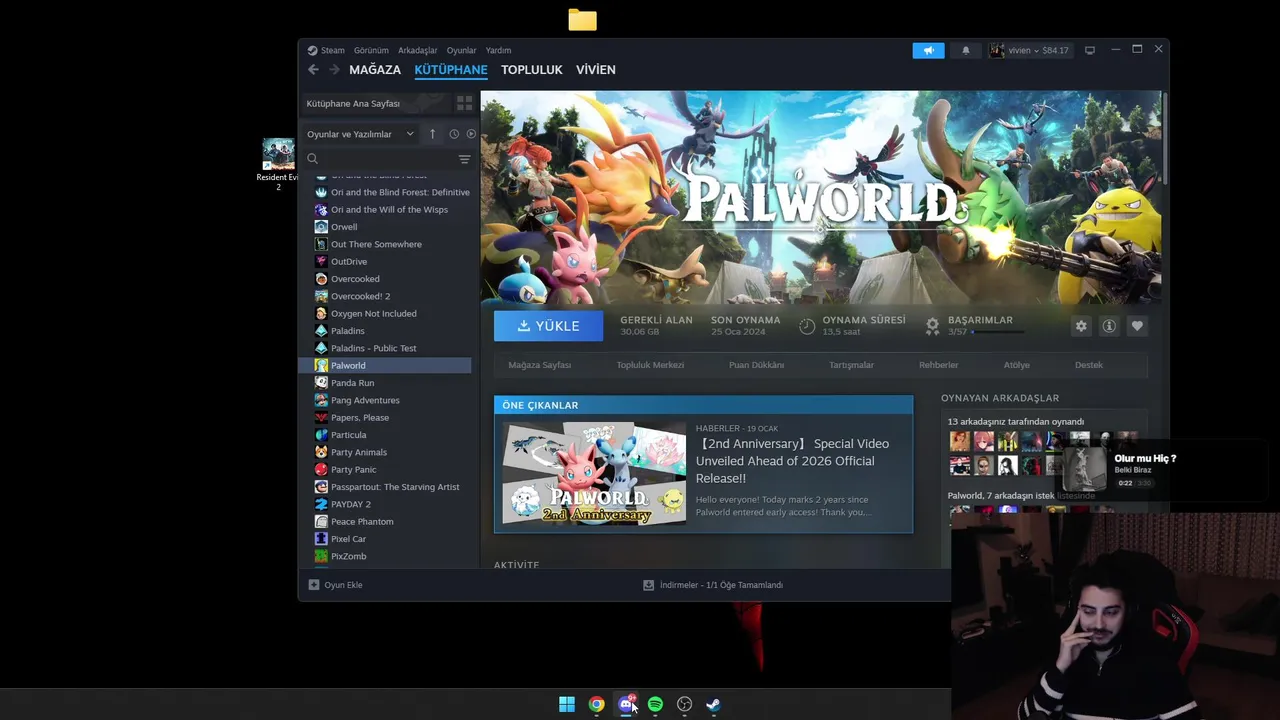The height and width of the screenshot is (720, 1280).
Task: Open OBS Studio from taskbar
Action: click(x=684, y=704)
